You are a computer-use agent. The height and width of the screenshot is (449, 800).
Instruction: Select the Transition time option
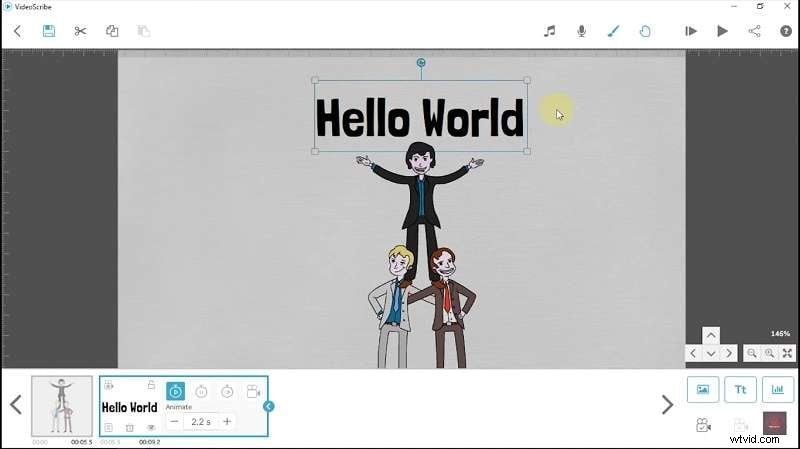(x=228, y=391)
